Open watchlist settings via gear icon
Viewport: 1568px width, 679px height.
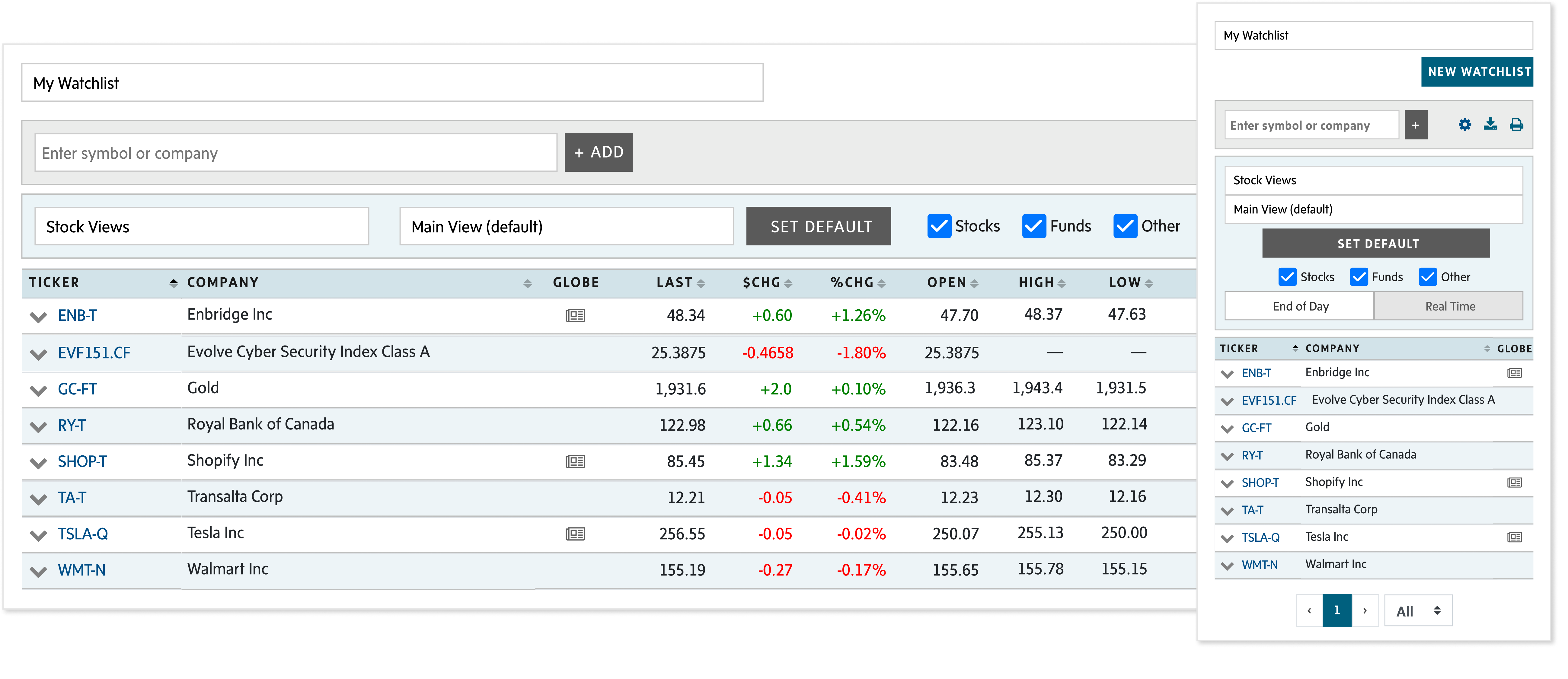point(1464,124)
